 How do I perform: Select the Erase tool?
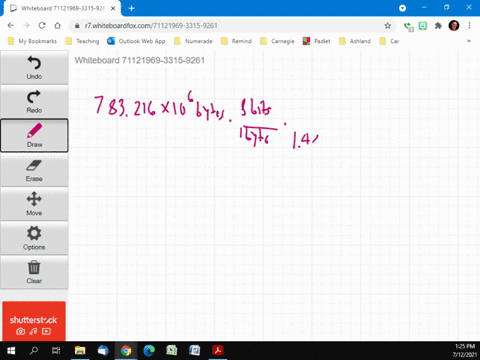click(34, 170)
